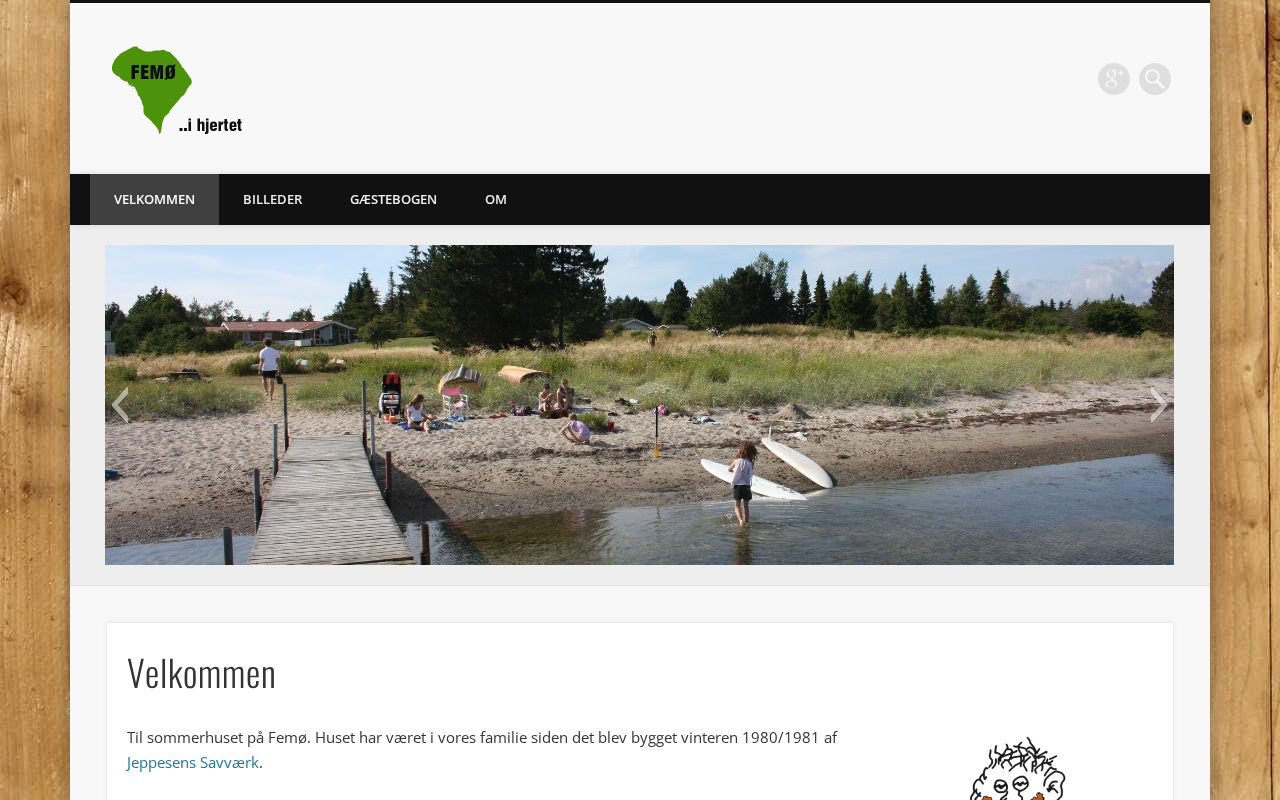1280x800 pixels.
Task: Go to the Gæstebogen page
Action: click(393, 199)
